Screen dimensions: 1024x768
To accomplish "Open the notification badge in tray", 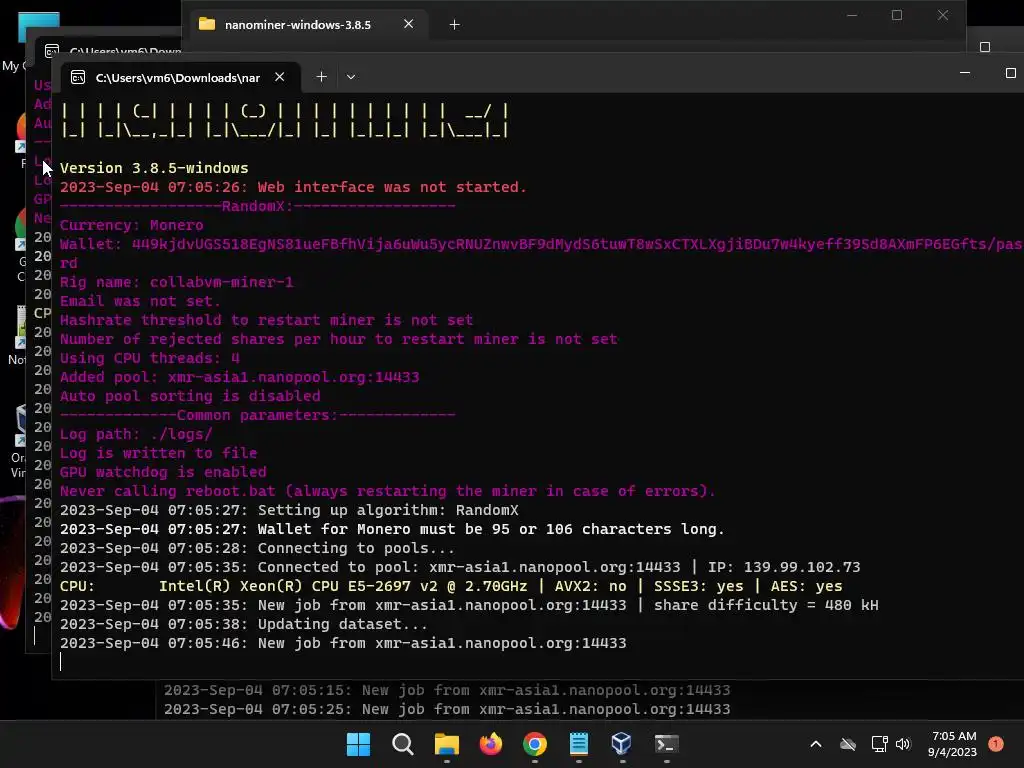I will (996, 744).
